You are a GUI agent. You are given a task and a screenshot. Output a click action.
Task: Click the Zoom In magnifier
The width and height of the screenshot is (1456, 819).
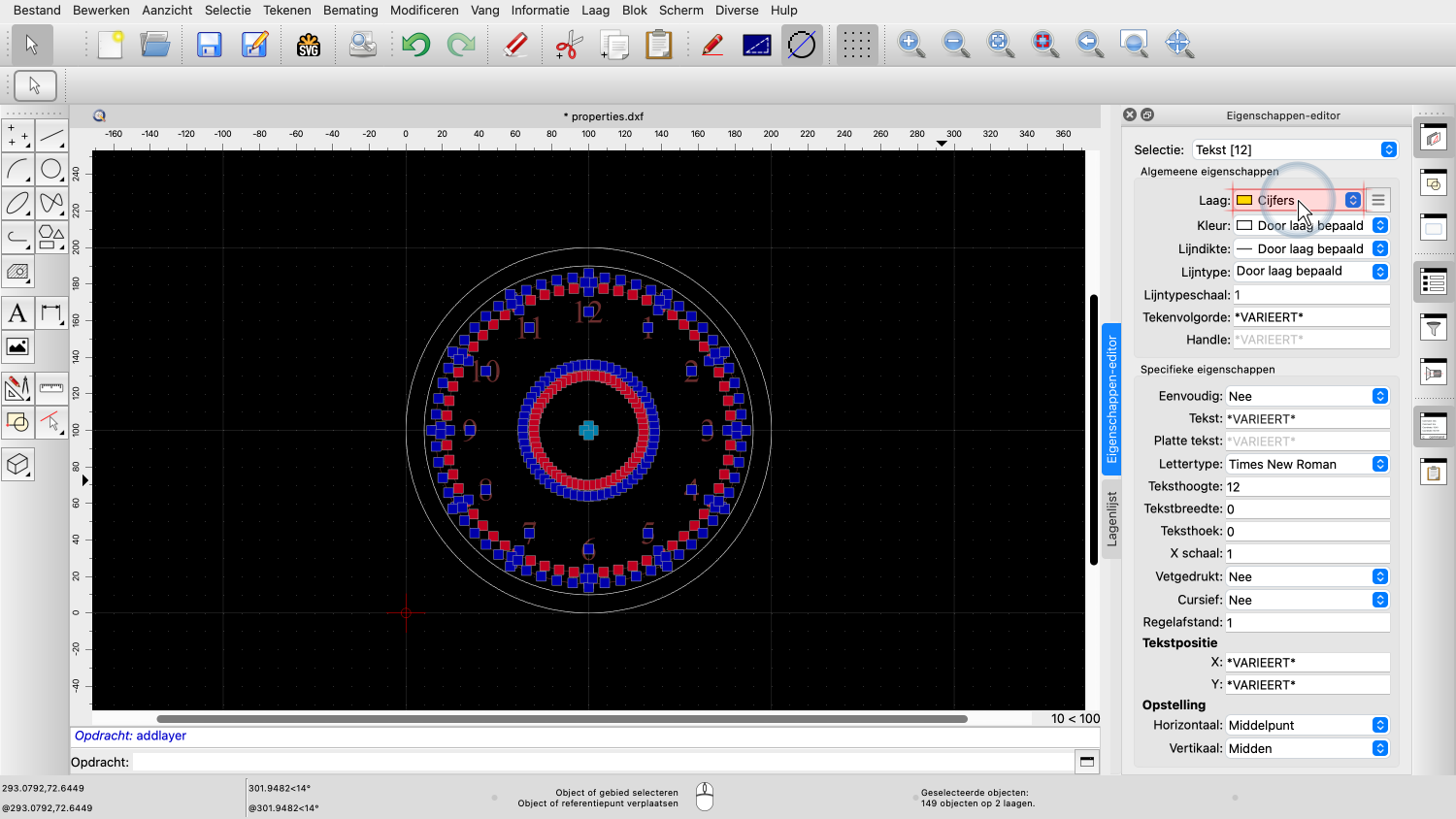(x=910, y=45)
